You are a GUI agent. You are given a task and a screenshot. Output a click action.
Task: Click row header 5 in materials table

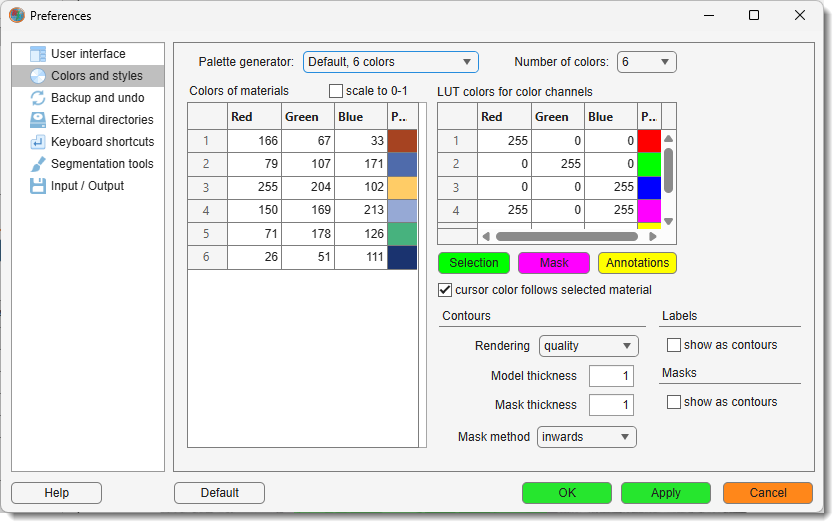click(x=207, y=234)
